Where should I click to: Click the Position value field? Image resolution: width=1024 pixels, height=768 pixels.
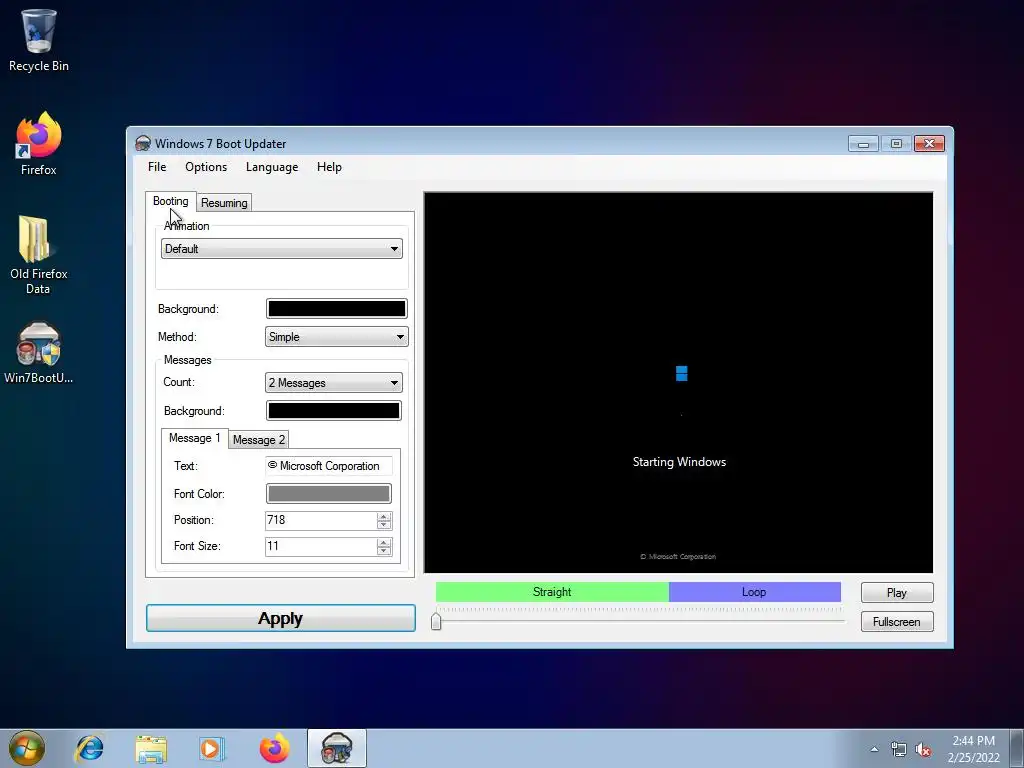coord(321,520)
